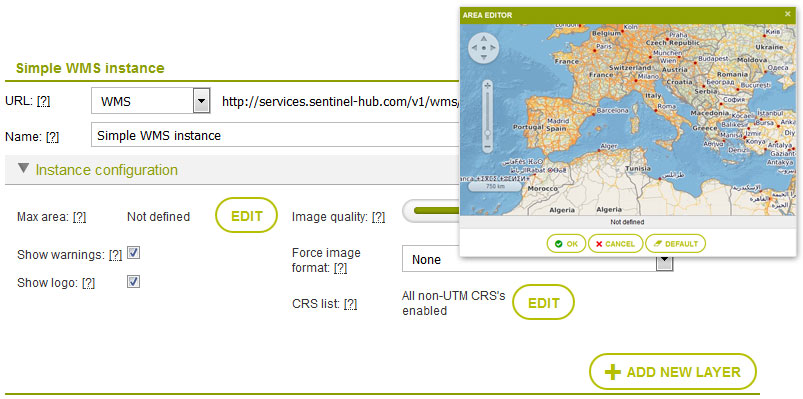This screenshot has height=399, width=803.
Task: Toggle the Show logo checkbox
Action: (134, 282)
